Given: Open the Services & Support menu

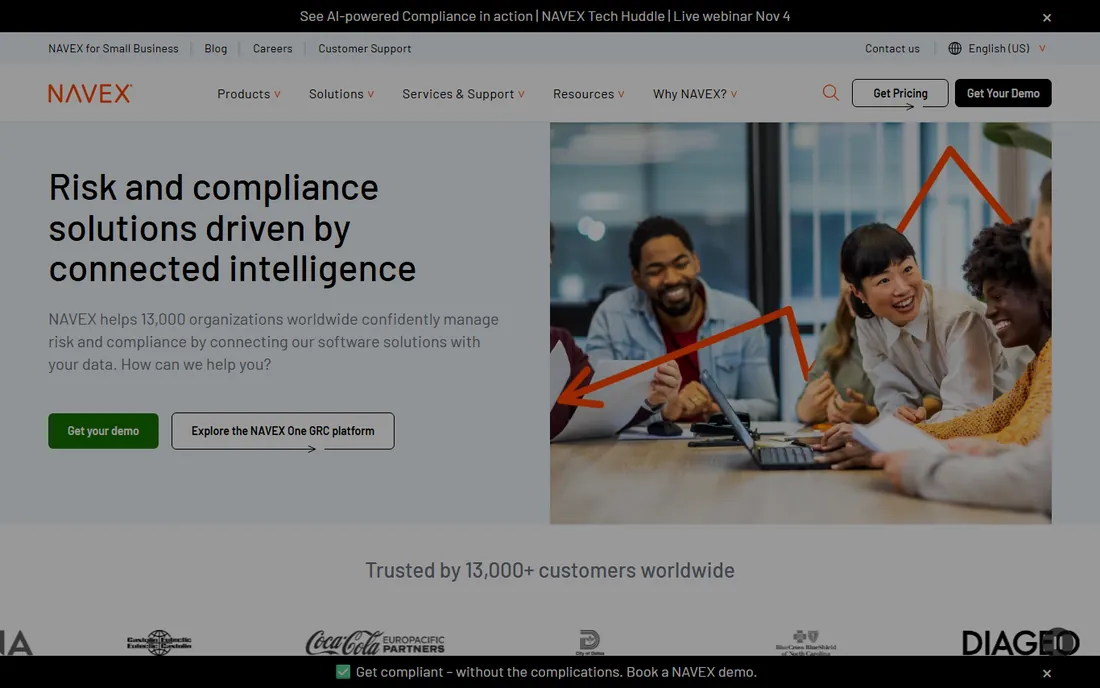Looking at the screenshot, I should (x=463, y=94).
